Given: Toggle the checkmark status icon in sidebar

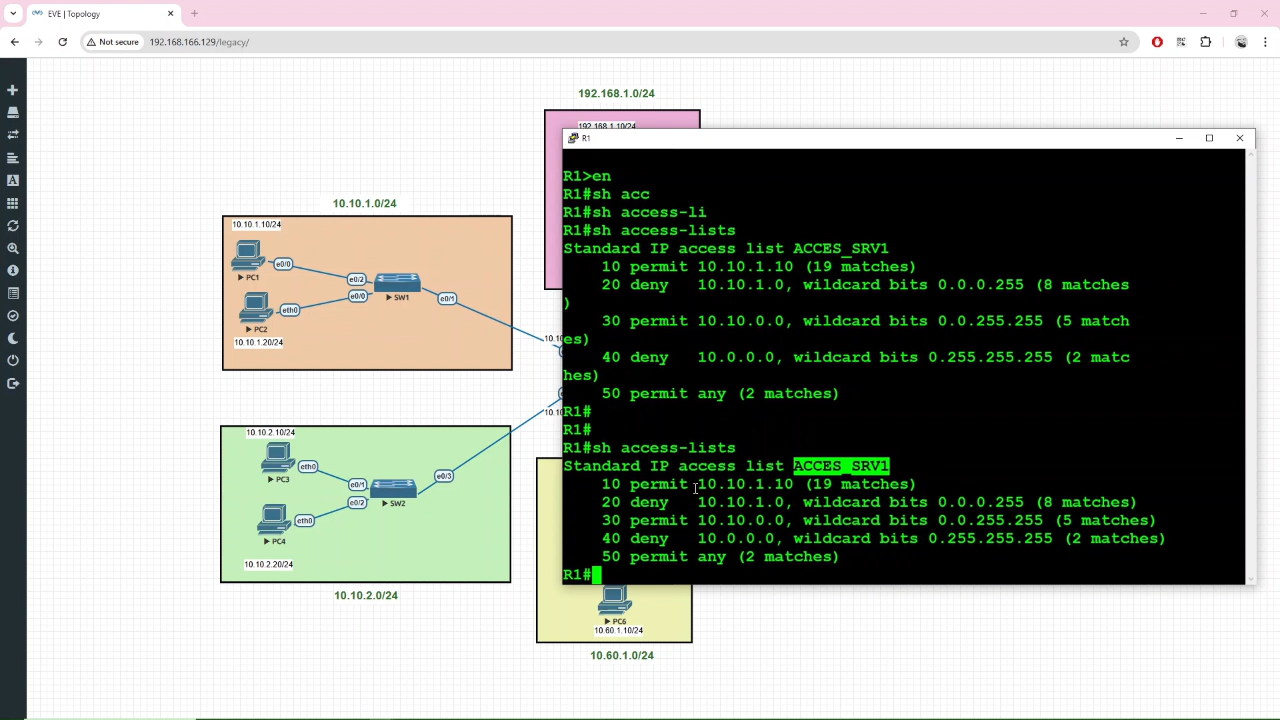Looking at the screenshot, I should (13, 313).
